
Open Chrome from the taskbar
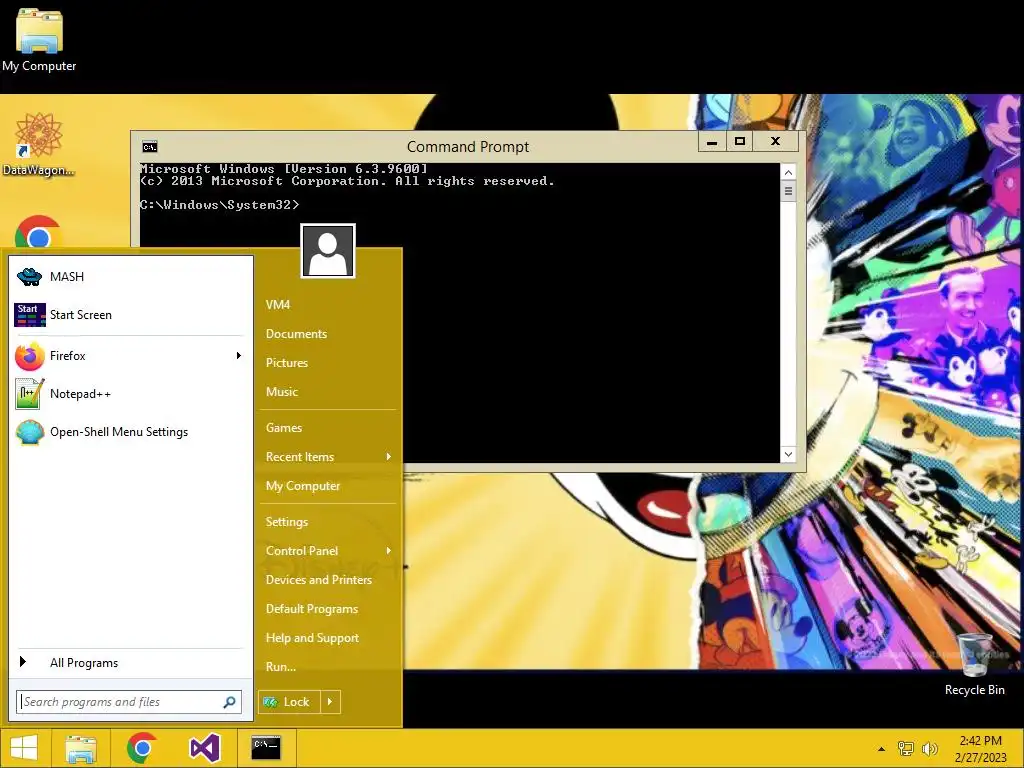[142, 748]
